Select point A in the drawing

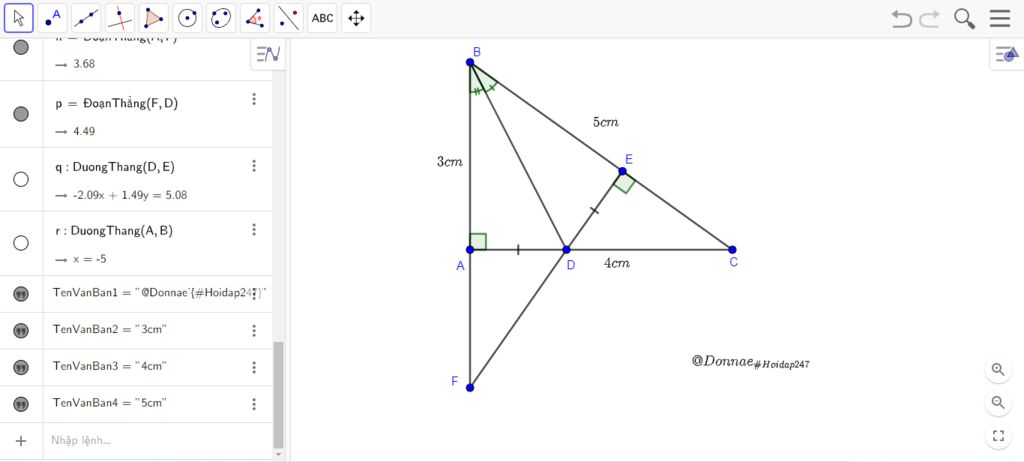(470, 250)
